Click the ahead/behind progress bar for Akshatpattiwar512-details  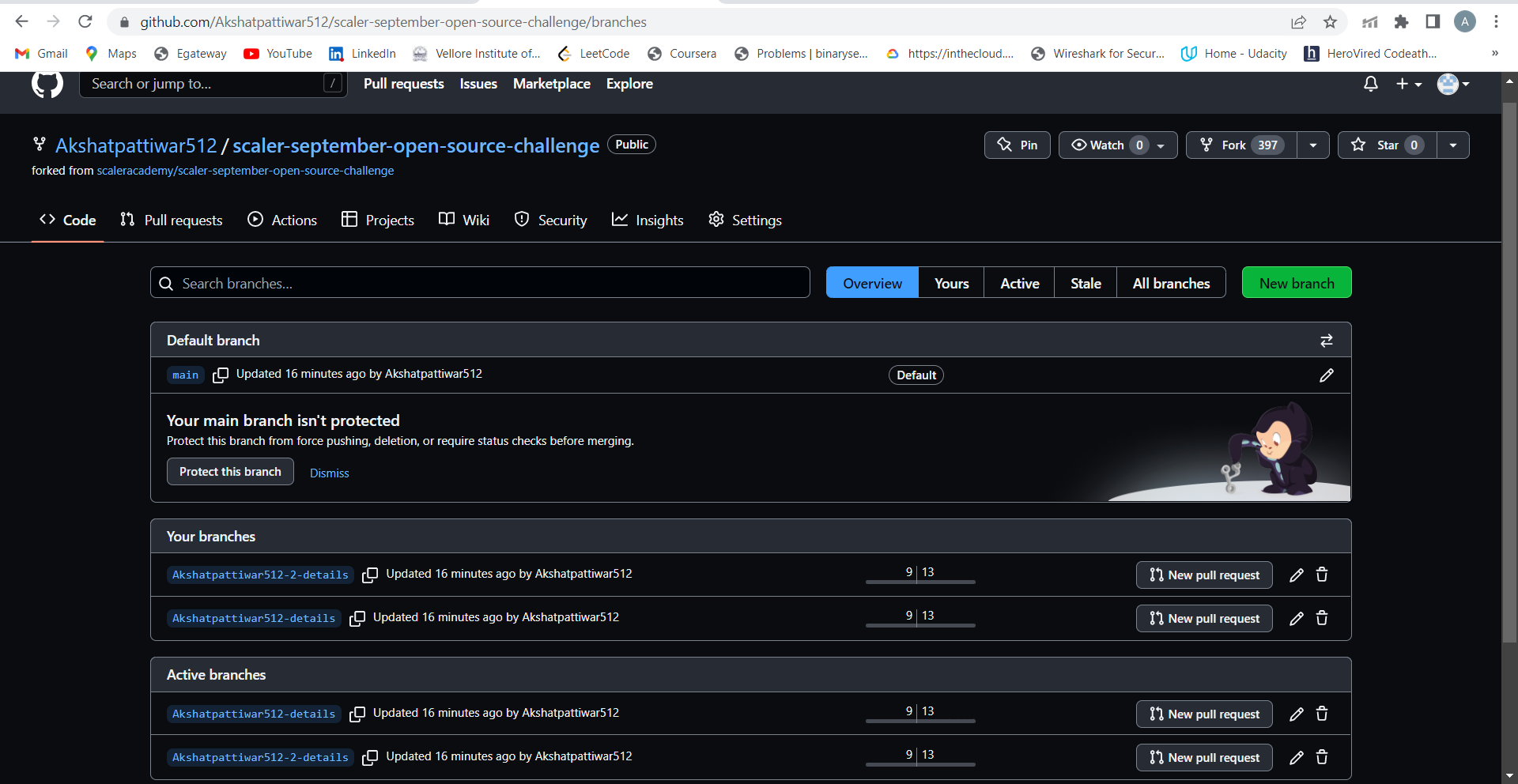(x=919, y=624)
